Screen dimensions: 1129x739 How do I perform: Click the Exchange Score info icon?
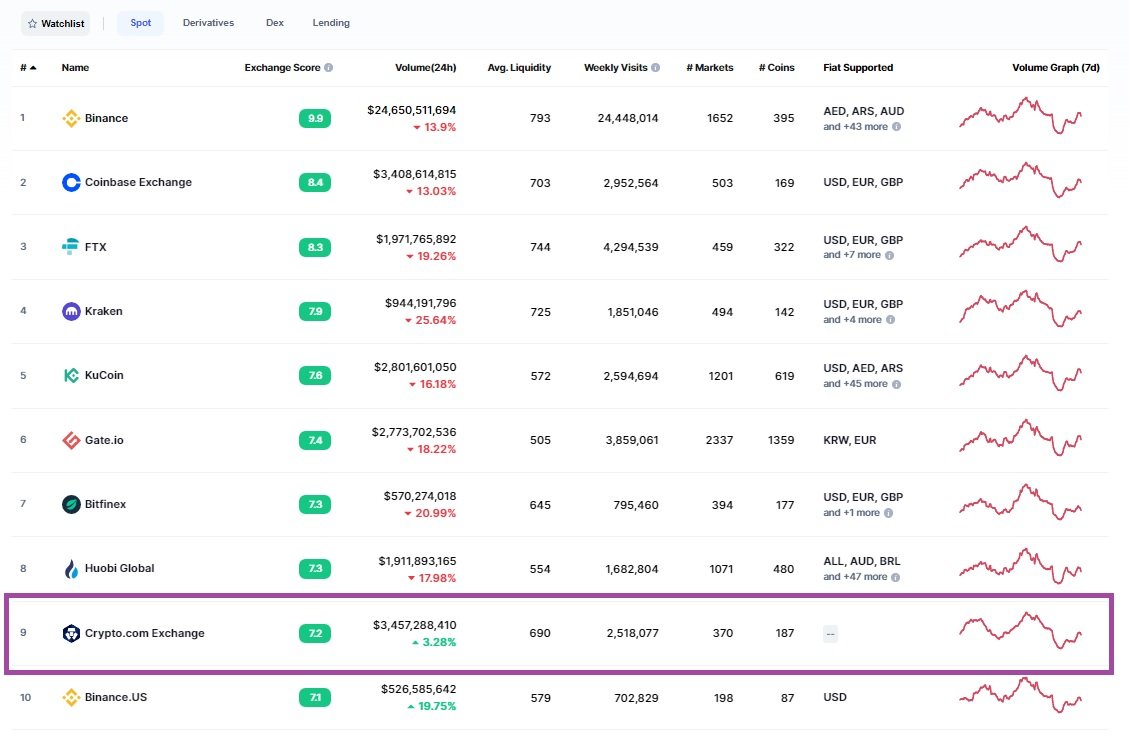(x=328, y=68)
